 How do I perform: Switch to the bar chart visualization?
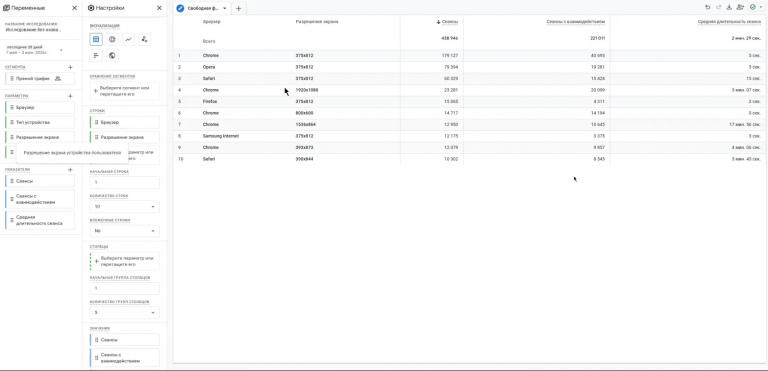click(x=96, y=55)
